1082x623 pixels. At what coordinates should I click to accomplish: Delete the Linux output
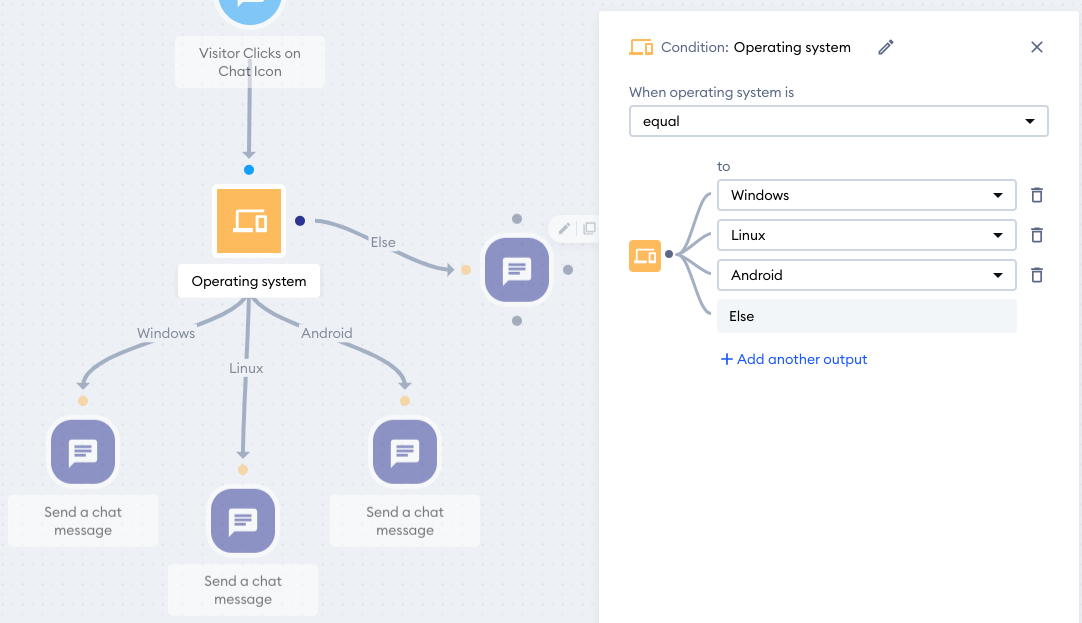[1036, 235]
